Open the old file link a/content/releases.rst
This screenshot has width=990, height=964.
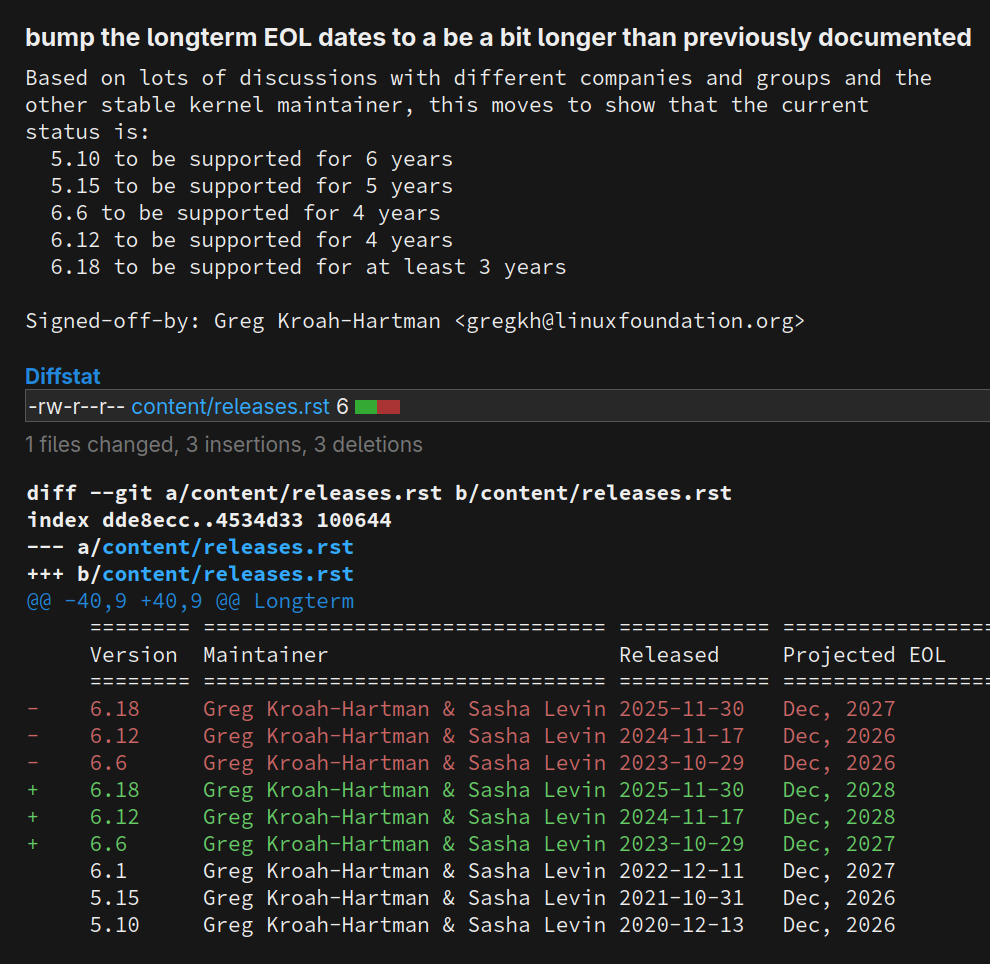227,547
